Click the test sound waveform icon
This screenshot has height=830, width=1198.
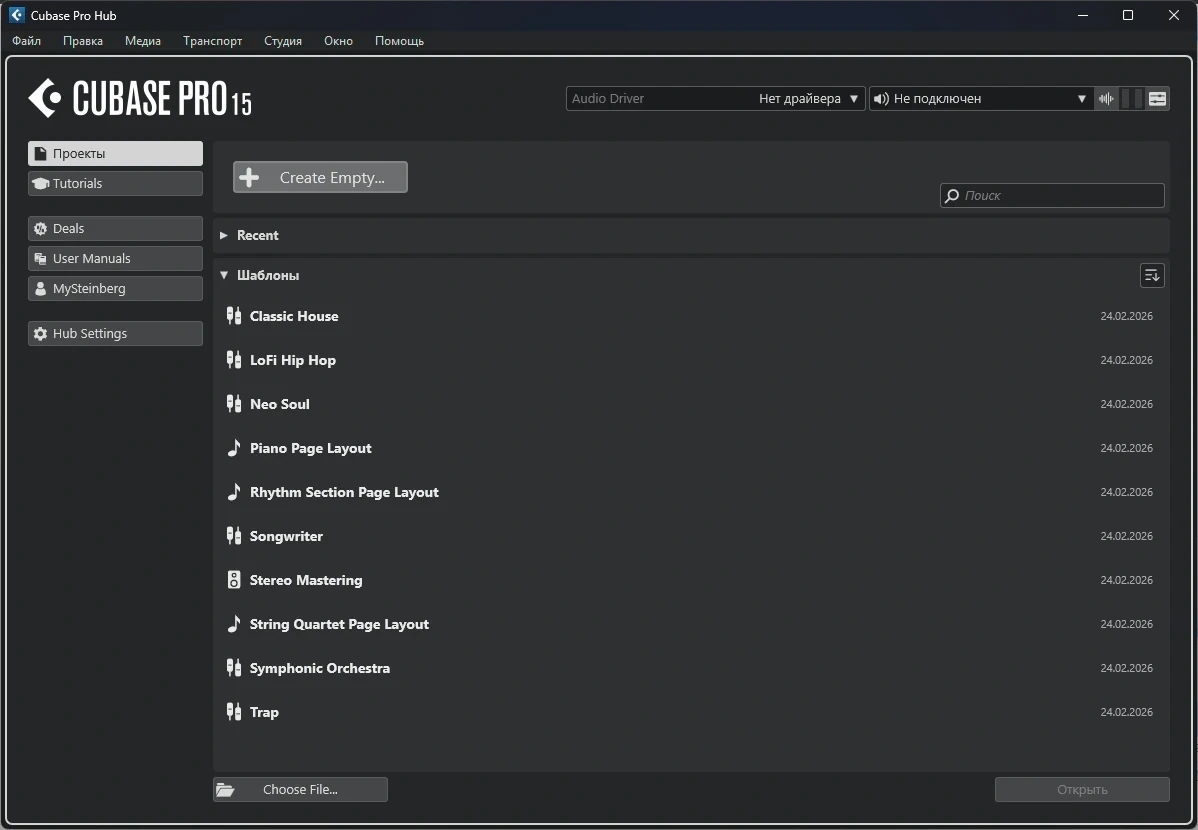tap(1106, 99)
